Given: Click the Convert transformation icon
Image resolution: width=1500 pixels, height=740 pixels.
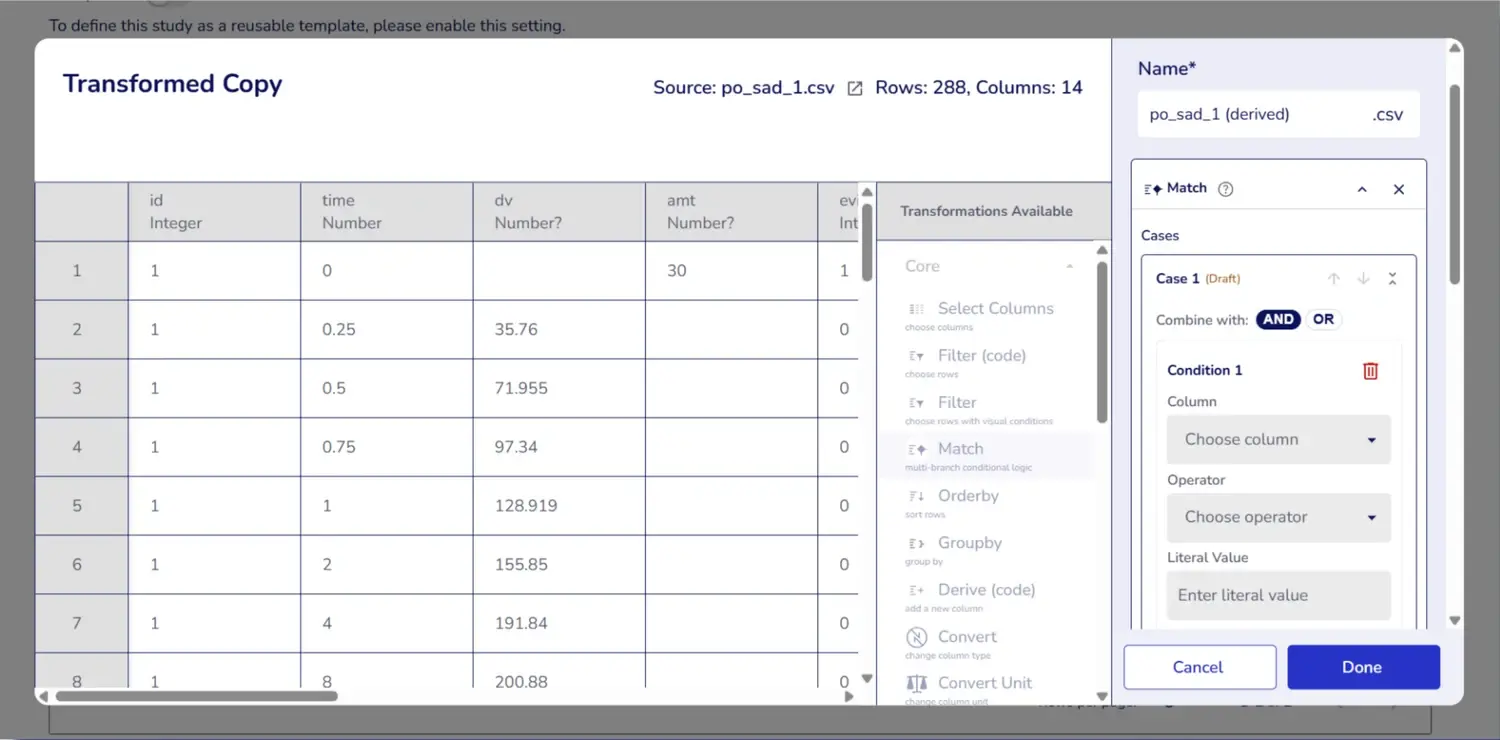Looking at the screenshot, I should coord(916,637).
